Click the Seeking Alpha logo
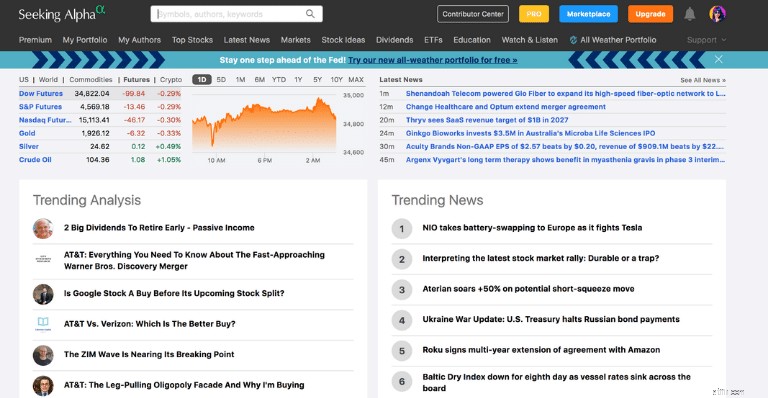 click(x=62, y=13)
